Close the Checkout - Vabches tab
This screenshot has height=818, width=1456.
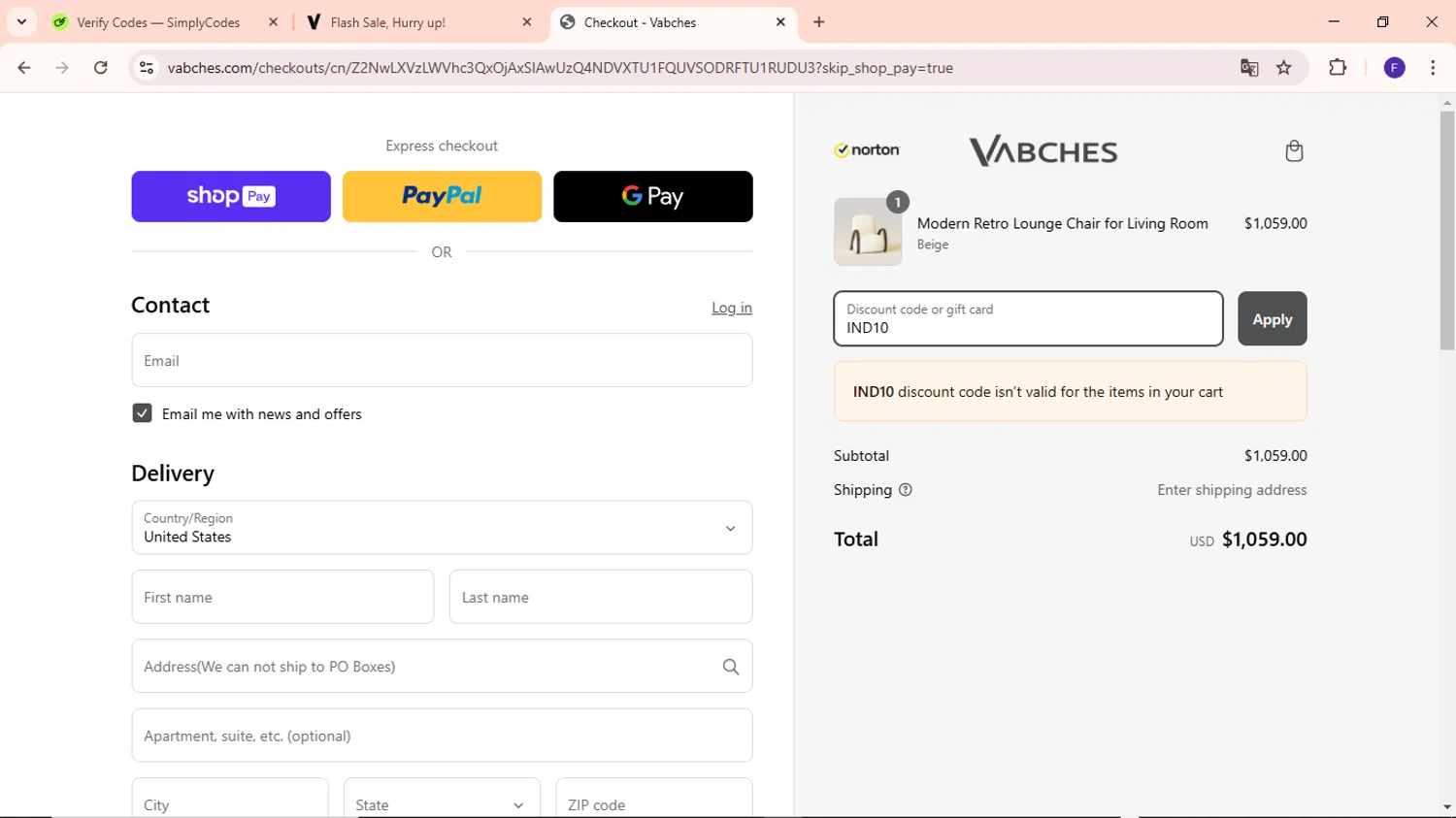[780, 22]
